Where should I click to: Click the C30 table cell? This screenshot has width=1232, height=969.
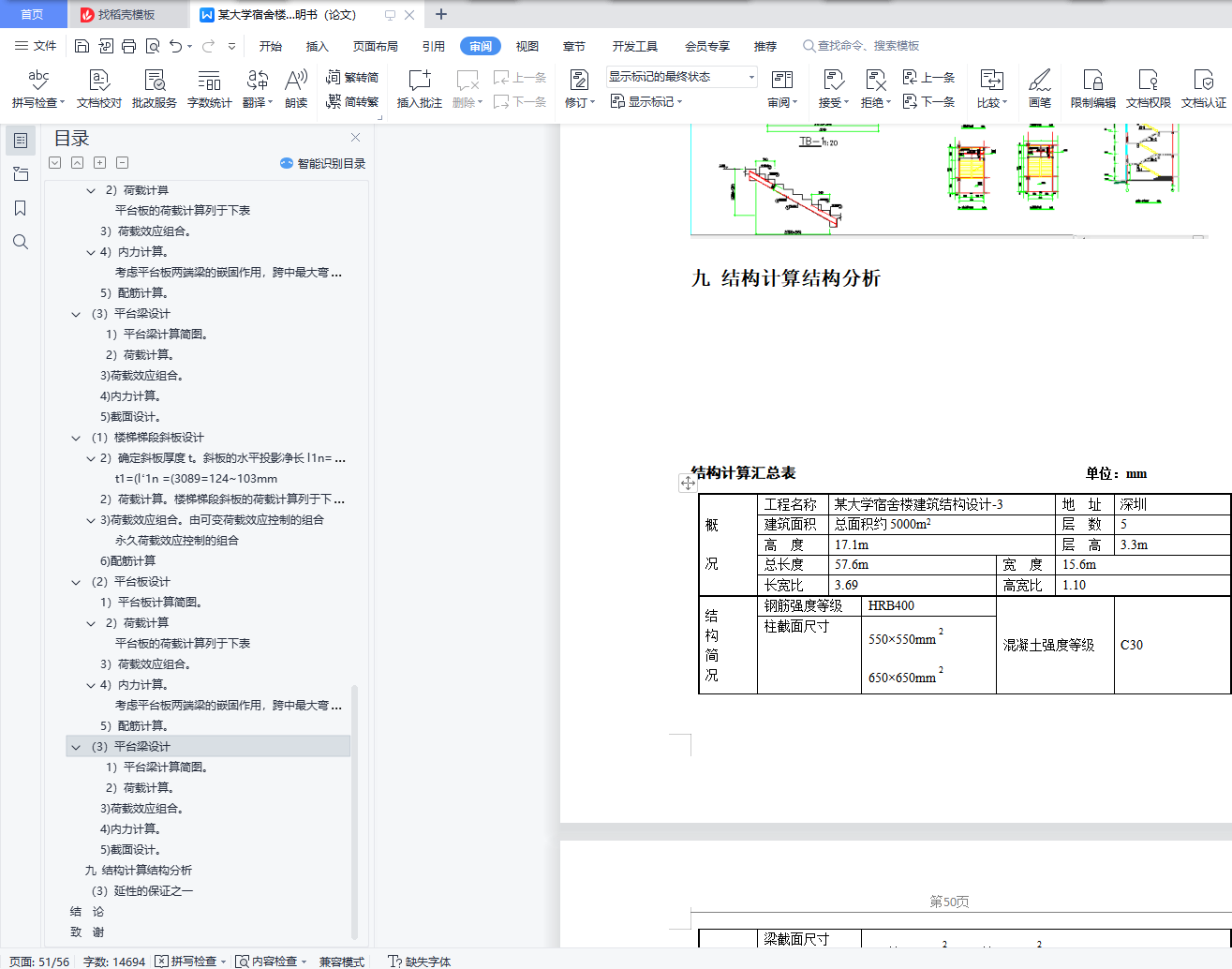1172,645
